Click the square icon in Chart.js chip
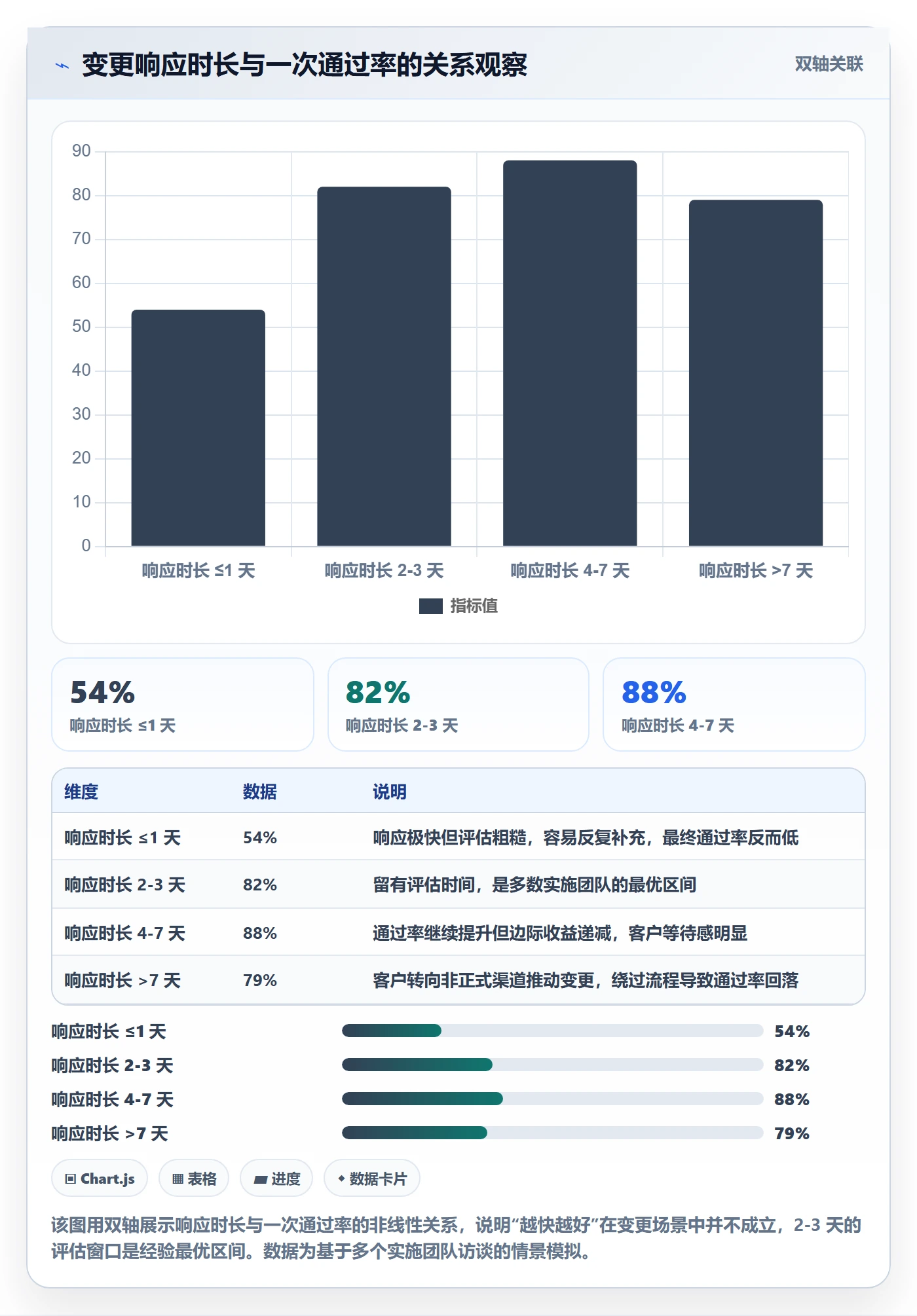 (71, 1179)
